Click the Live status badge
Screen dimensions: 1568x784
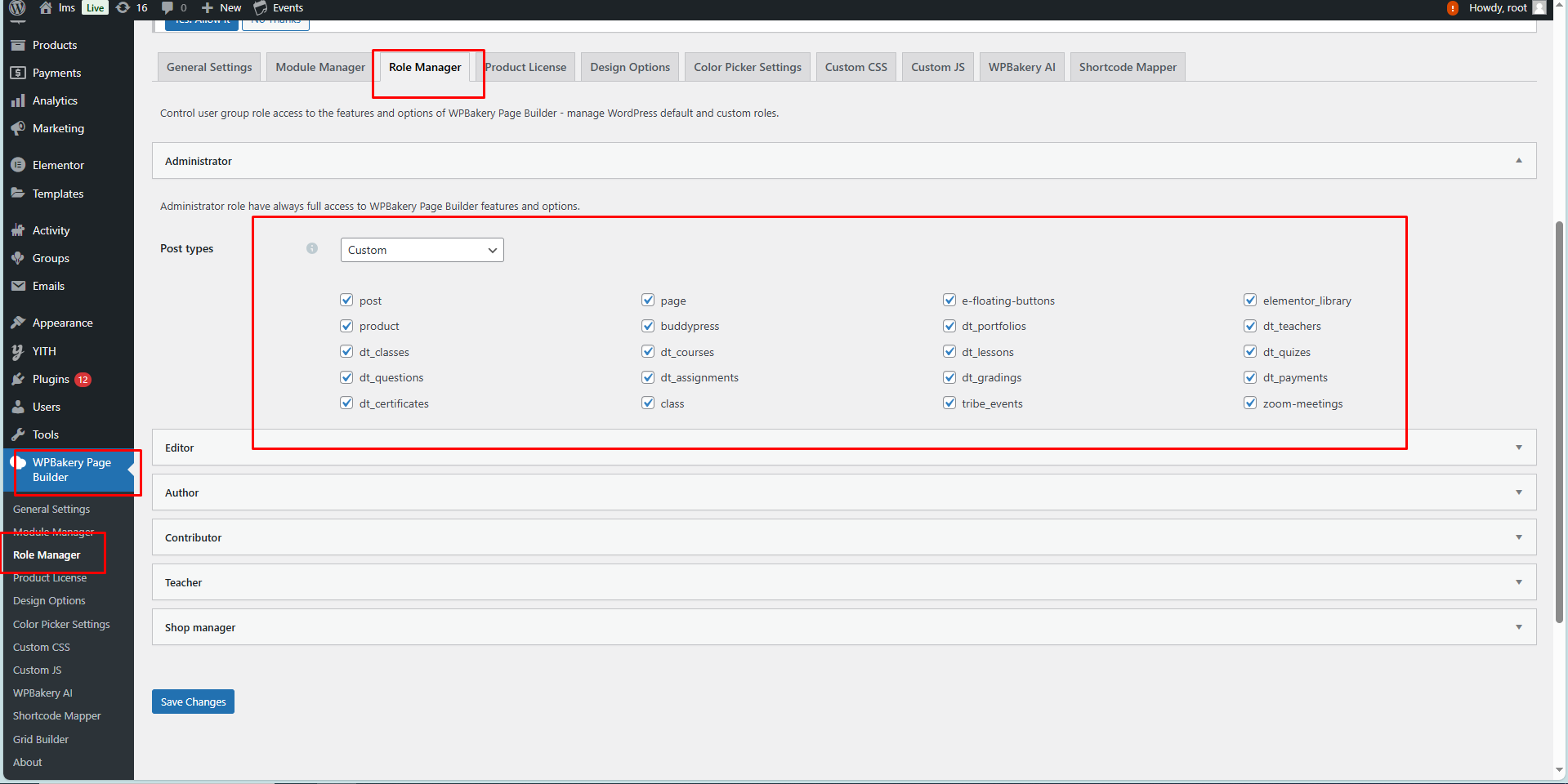tap(96, 7)
